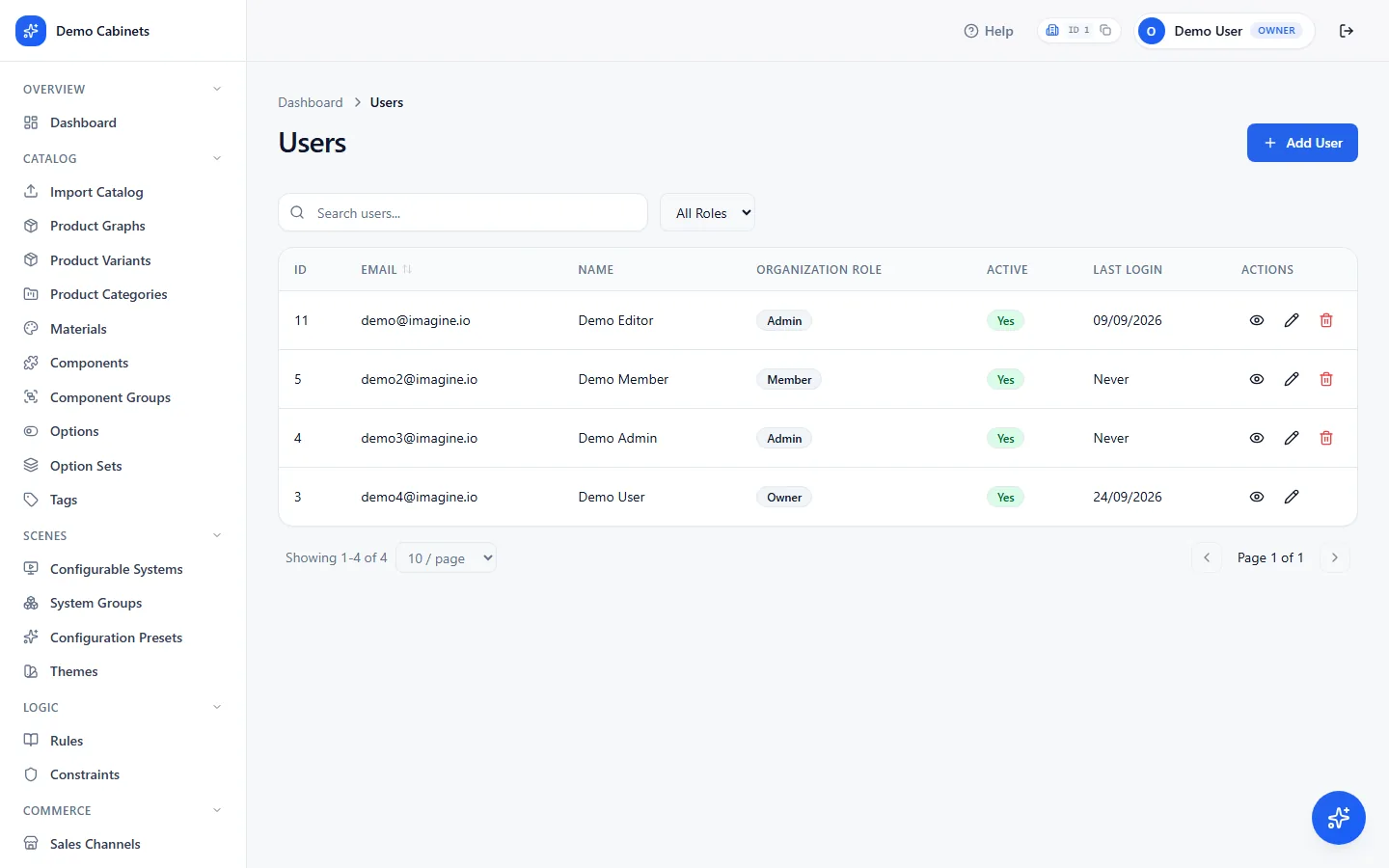Click the Demo Cabinets logo icon
This screenshot has height=868, width=1389.
pyautogui.click(x=31, y=31)
